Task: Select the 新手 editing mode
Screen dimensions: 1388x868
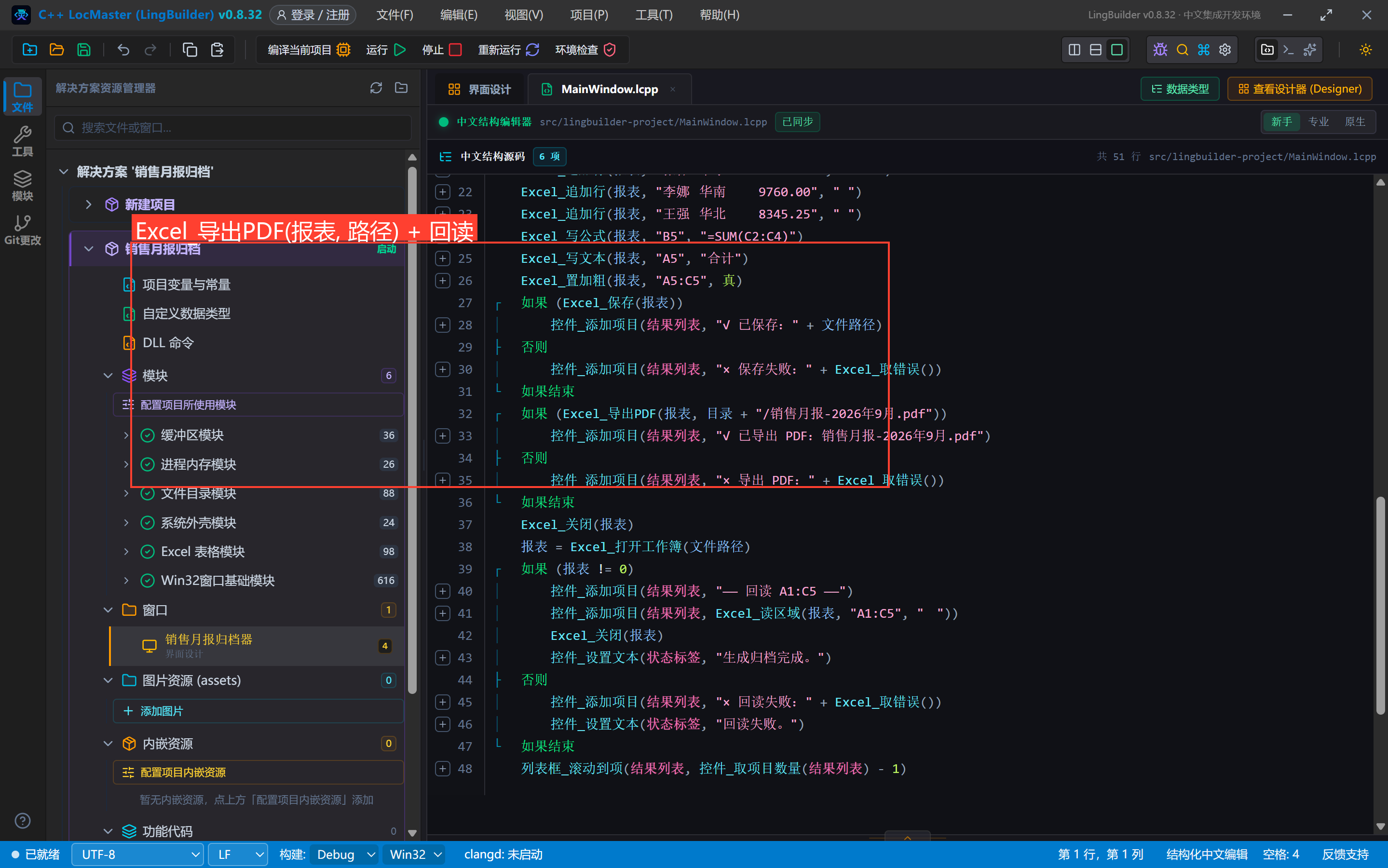Action: 1281,122
